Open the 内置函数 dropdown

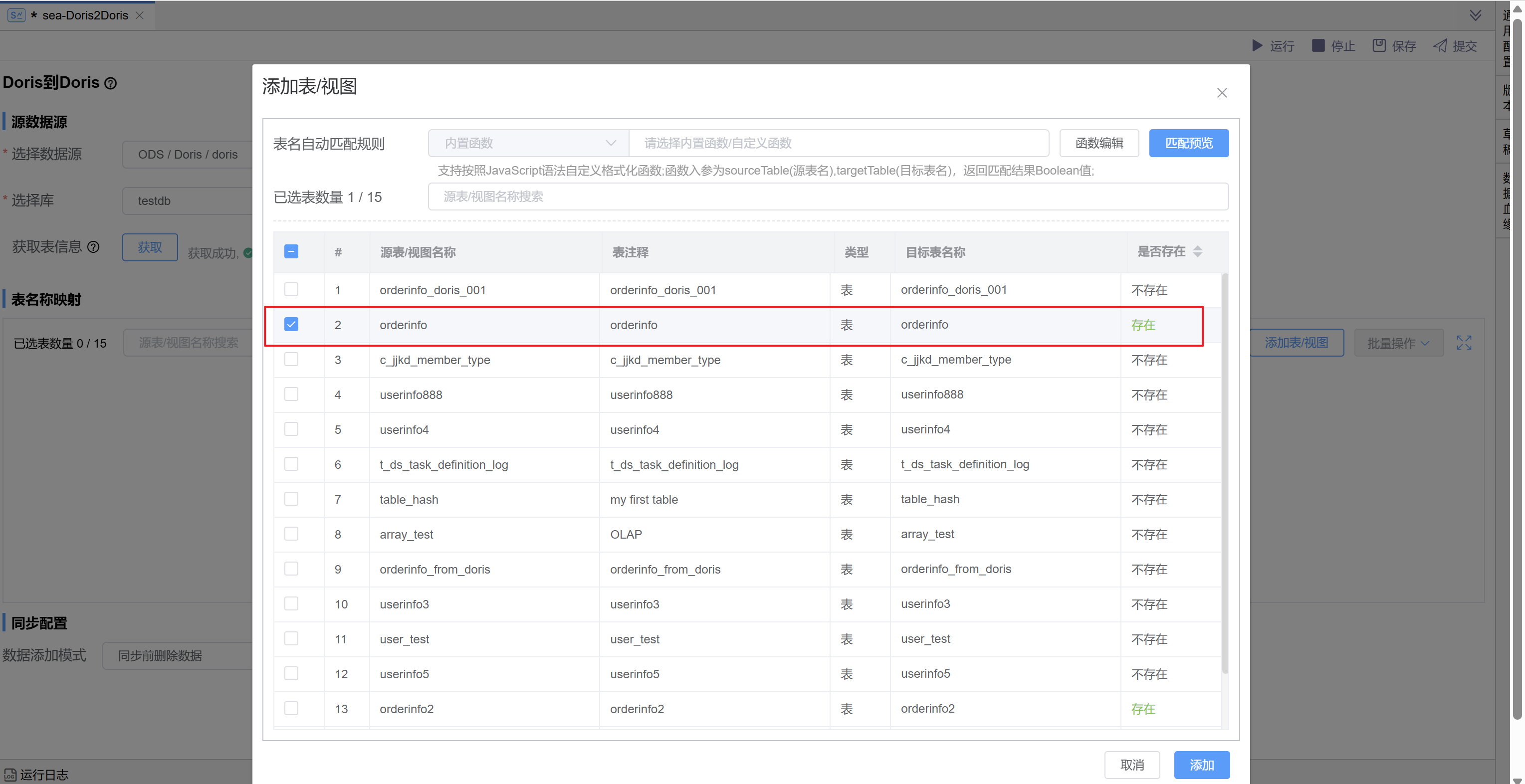[x=528, y=143]
